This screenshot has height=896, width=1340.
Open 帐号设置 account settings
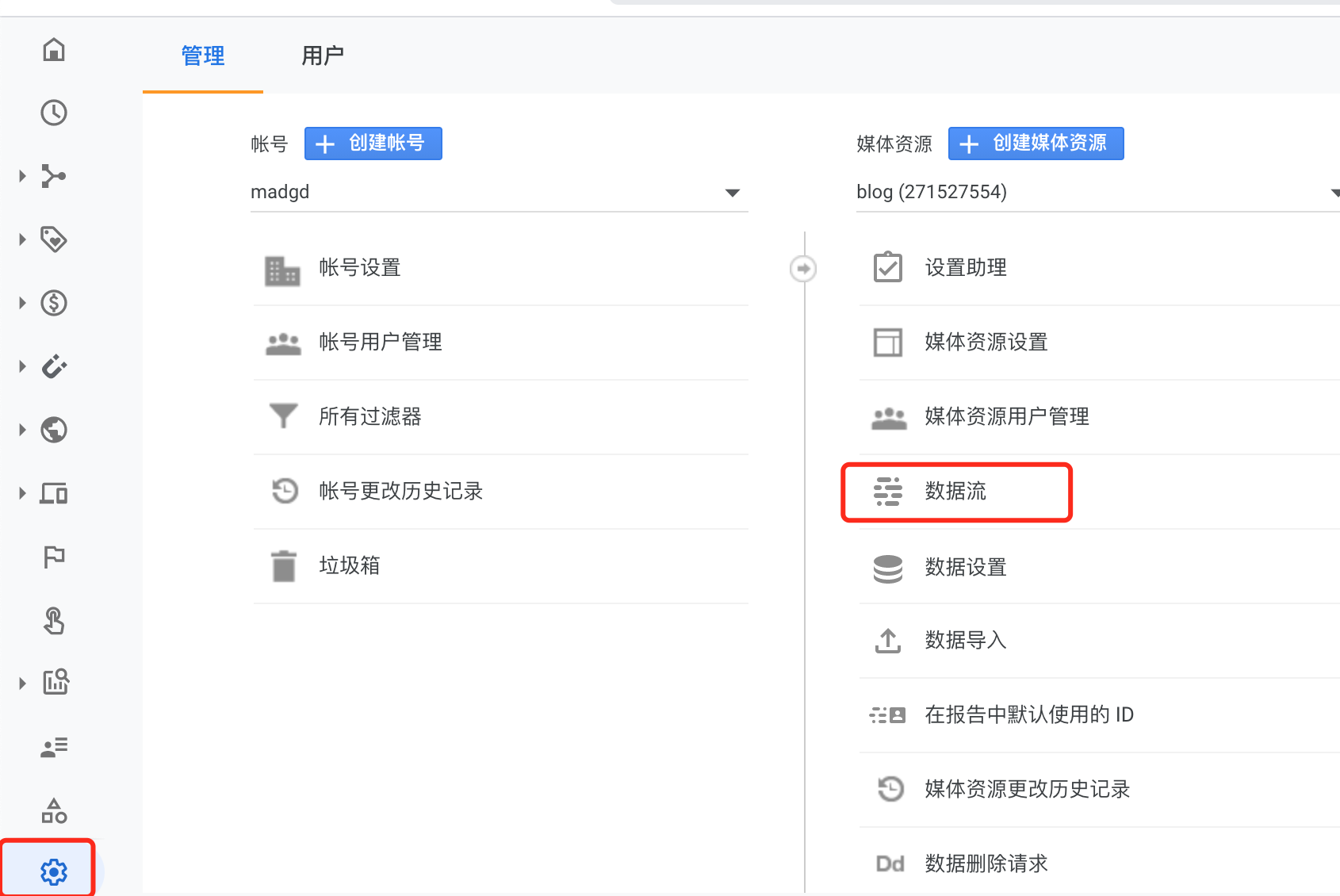pyautogui.click(x=359, y=268)
